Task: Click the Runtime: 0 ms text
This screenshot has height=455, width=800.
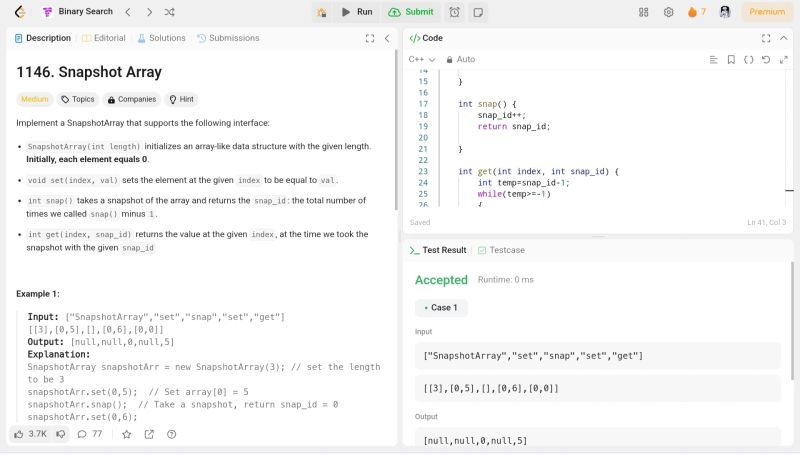Action: [506, 280]
